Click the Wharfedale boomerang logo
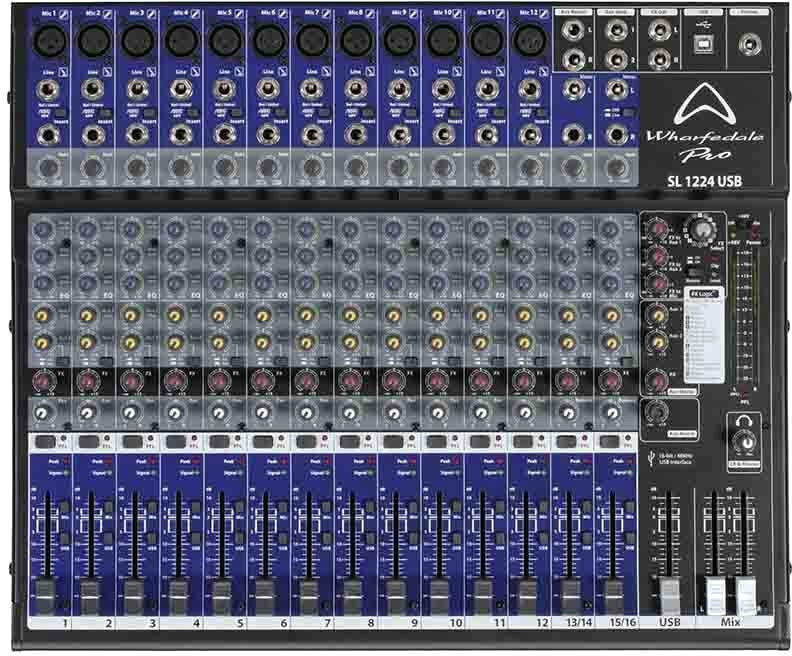792x656 pixels. 705,104
